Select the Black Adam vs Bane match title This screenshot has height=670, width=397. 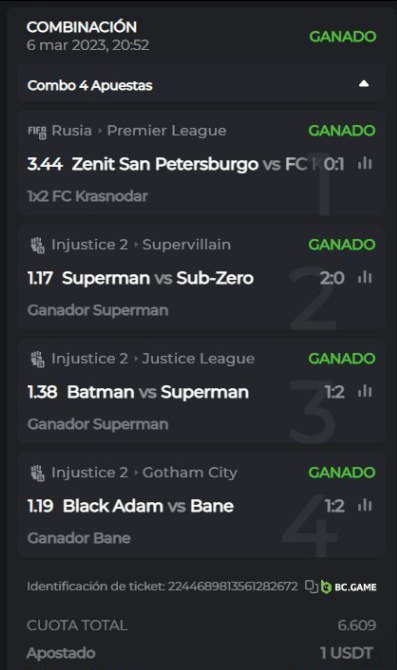(148, 506)
